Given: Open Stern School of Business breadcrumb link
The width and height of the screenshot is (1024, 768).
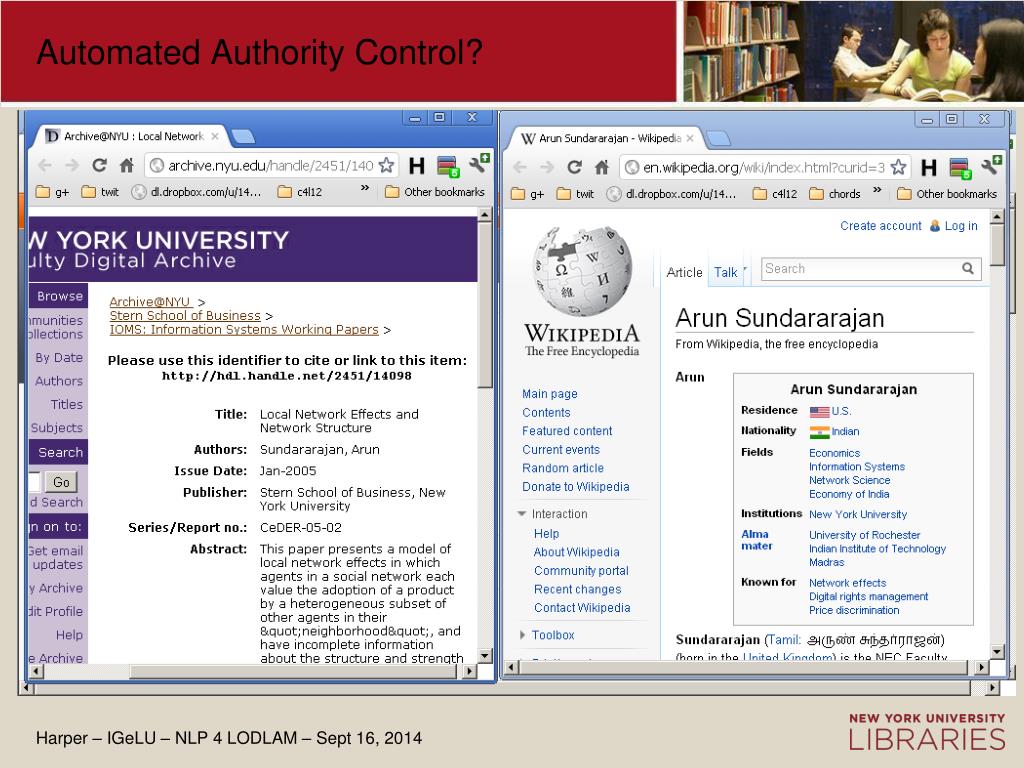Looking at the screenshot, I should coord(185,315).
